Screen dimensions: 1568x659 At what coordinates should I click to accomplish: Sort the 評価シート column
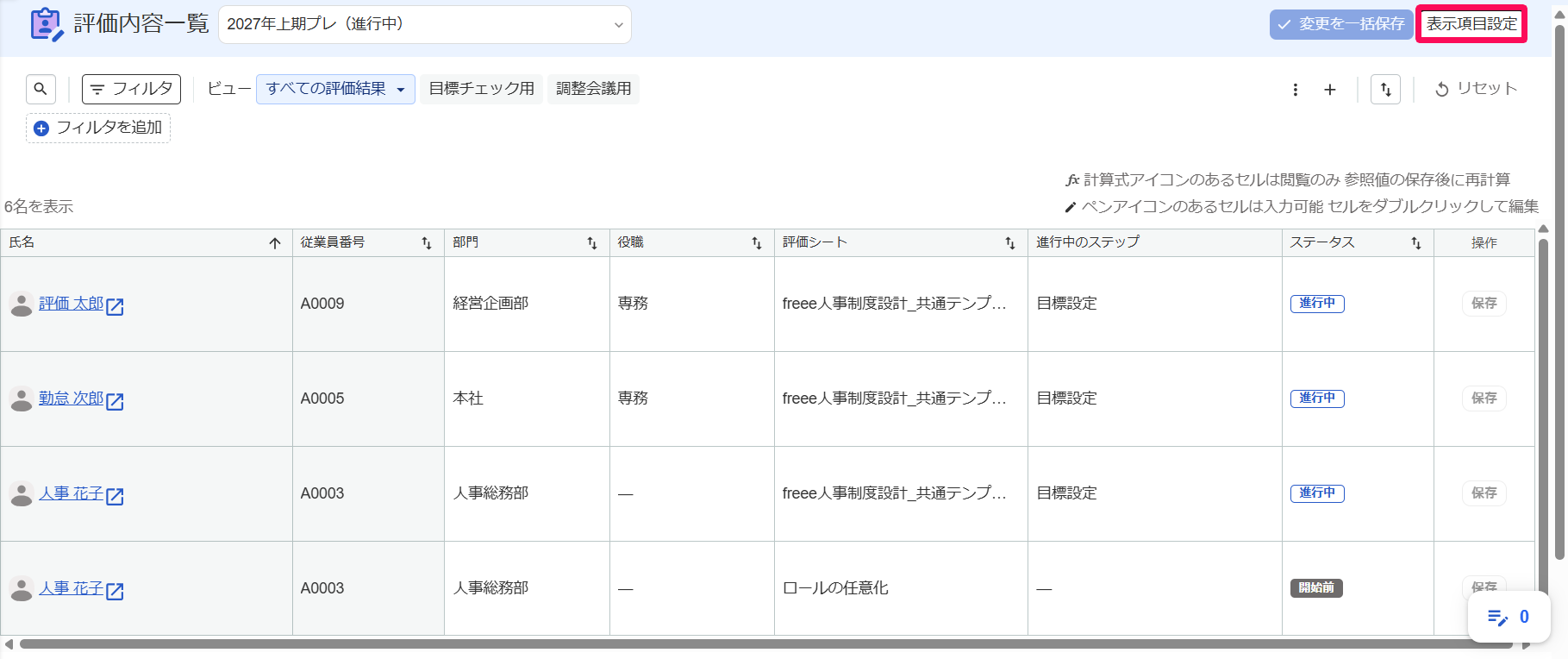point(1010,243)
